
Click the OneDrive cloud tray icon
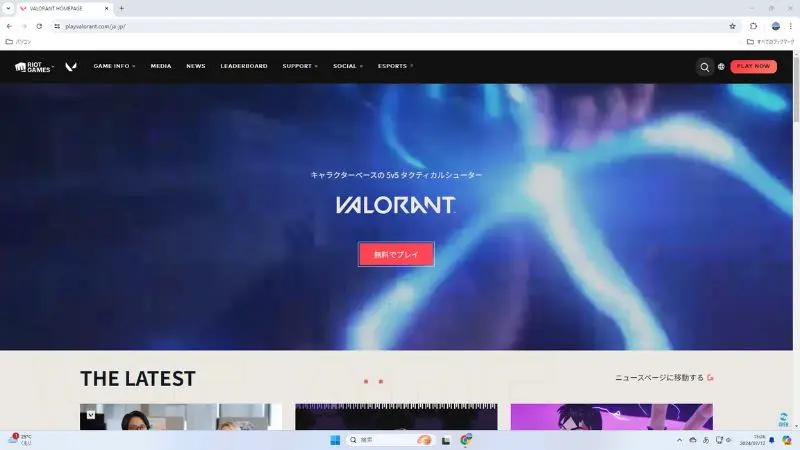[x=693, y=440]
